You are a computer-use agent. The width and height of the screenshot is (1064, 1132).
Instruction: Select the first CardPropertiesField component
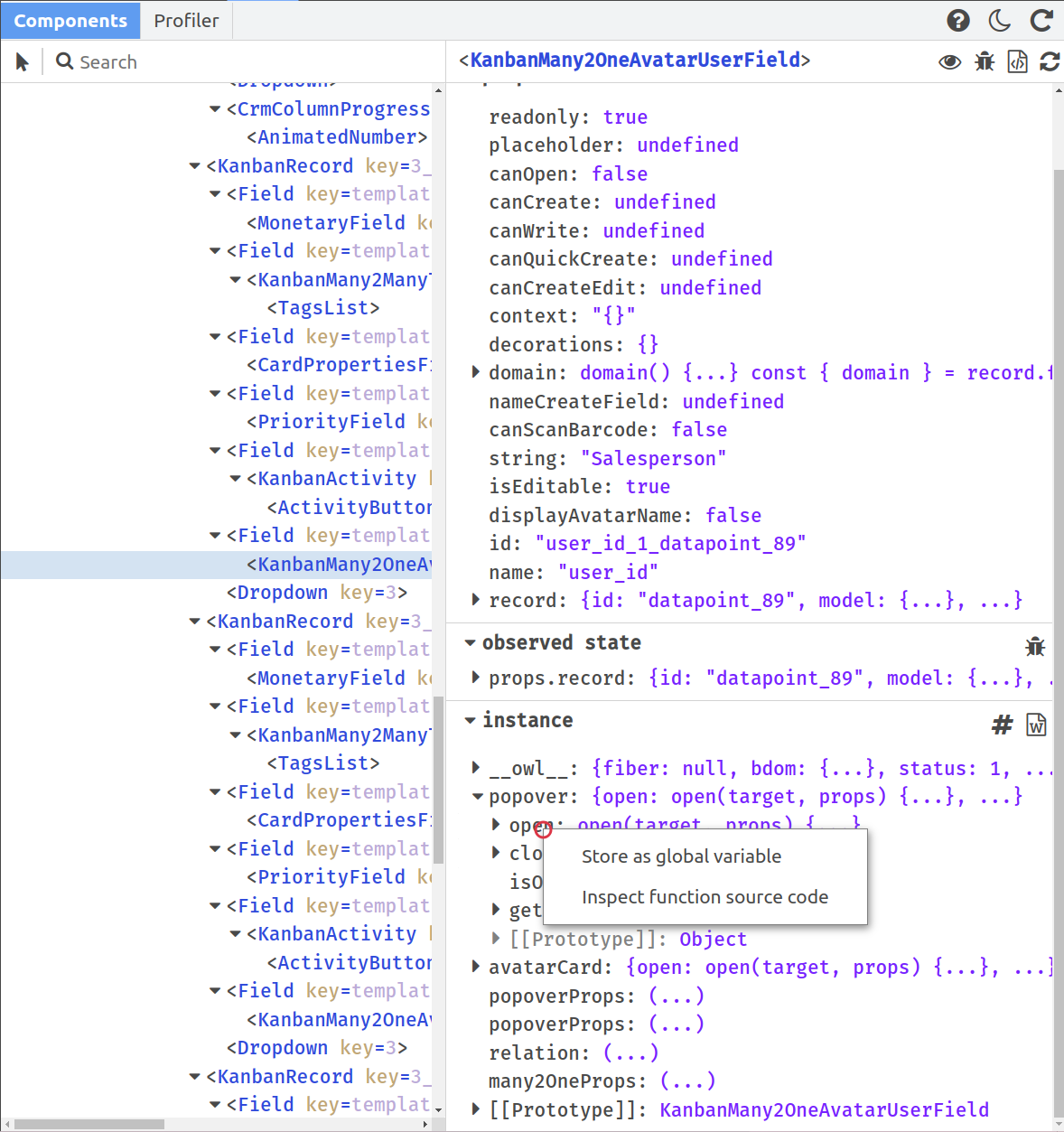pyautogui.click(x=339, y=365)
